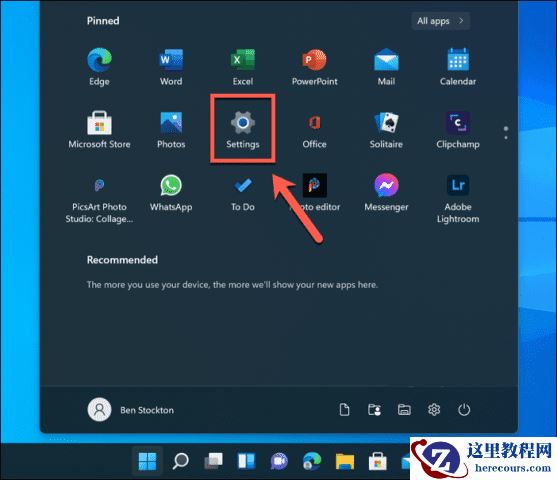
Task: Launch Clipchamp from pinned apps
Action: pos(458,130)
